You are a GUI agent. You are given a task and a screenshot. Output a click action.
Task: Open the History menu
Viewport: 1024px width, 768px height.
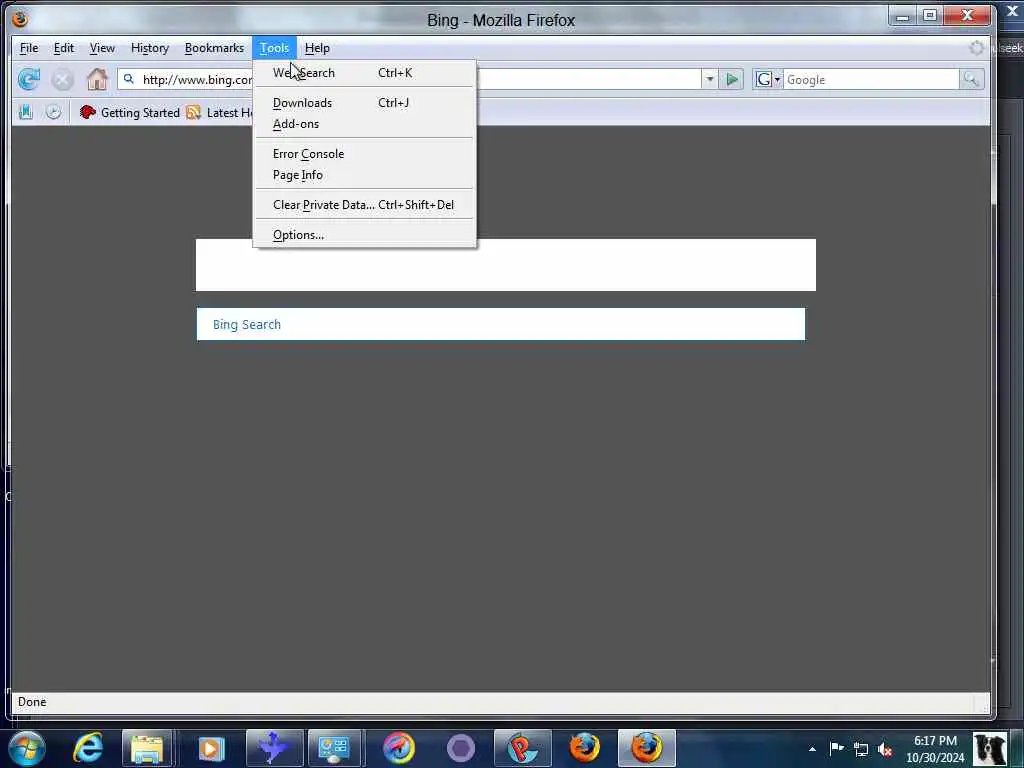tap(150, 48)
